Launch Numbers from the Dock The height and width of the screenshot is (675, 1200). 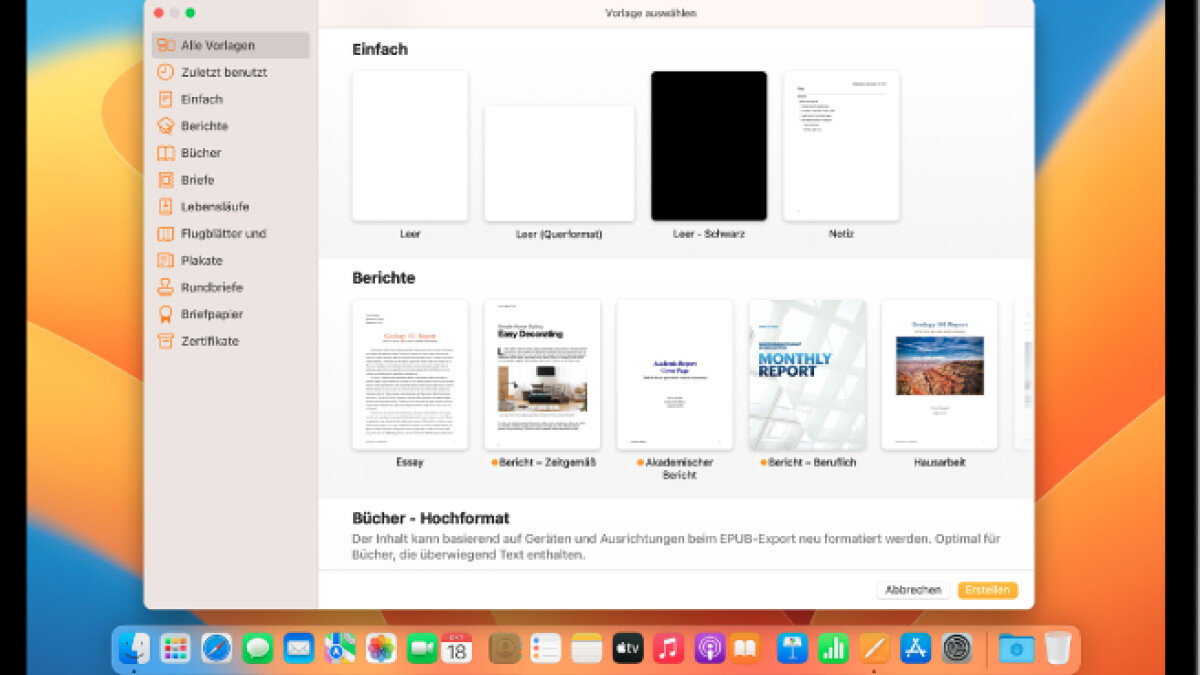pos(834,648)
